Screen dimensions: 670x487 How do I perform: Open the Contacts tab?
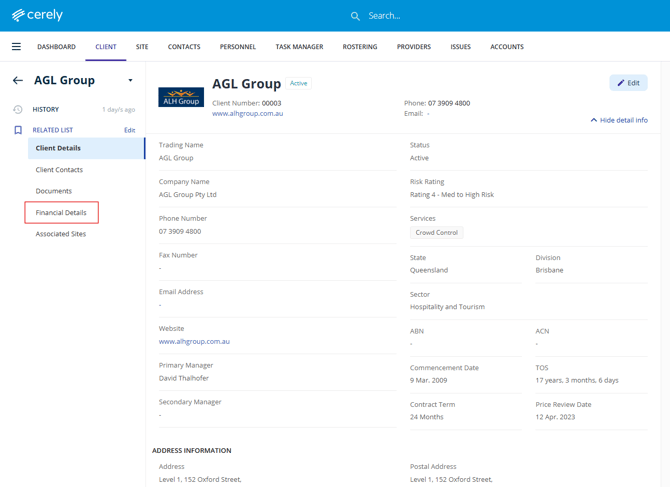[x=184, y=47]
